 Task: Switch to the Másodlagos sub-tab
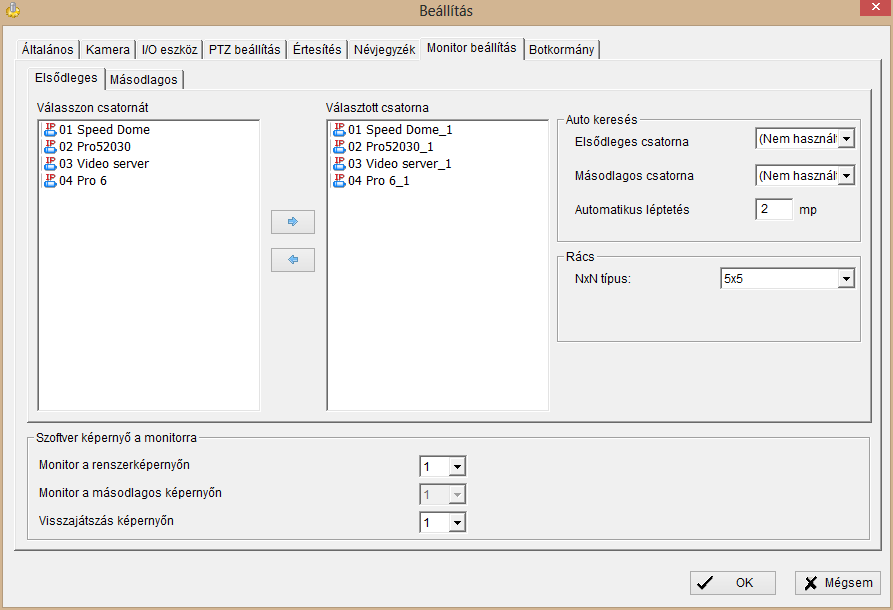point(144,80)
